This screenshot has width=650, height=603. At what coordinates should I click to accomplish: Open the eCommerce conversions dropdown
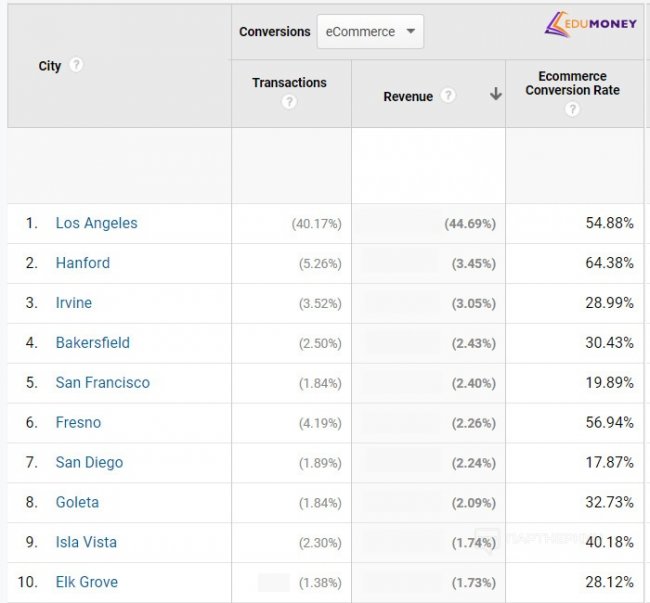pos(370,32)
